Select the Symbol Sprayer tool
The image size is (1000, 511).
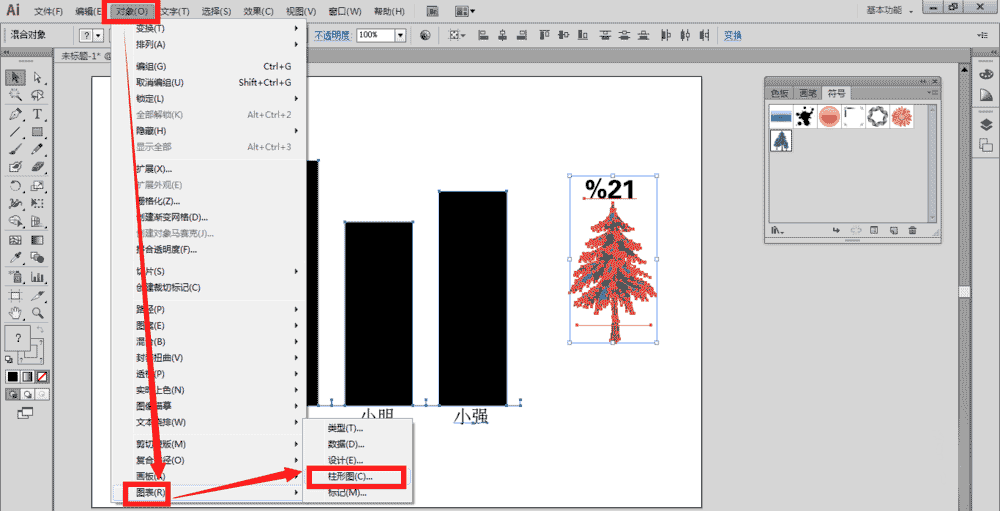16,277
